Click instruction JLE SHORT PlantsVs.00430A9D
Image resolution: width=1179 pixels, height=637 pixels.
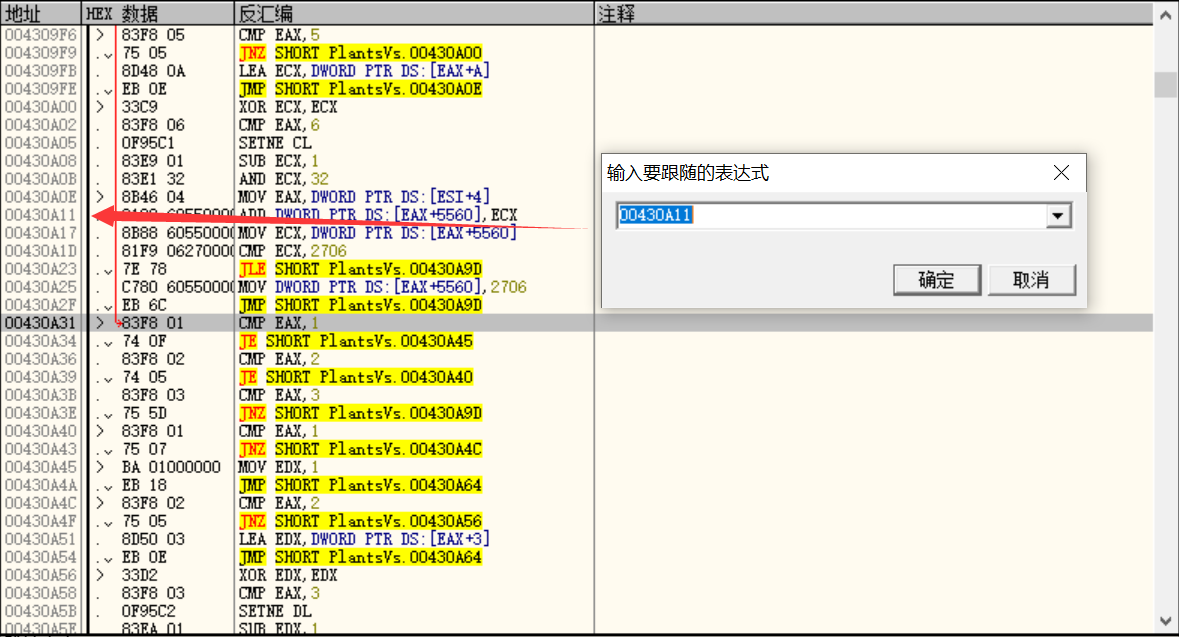coord(360,269)
